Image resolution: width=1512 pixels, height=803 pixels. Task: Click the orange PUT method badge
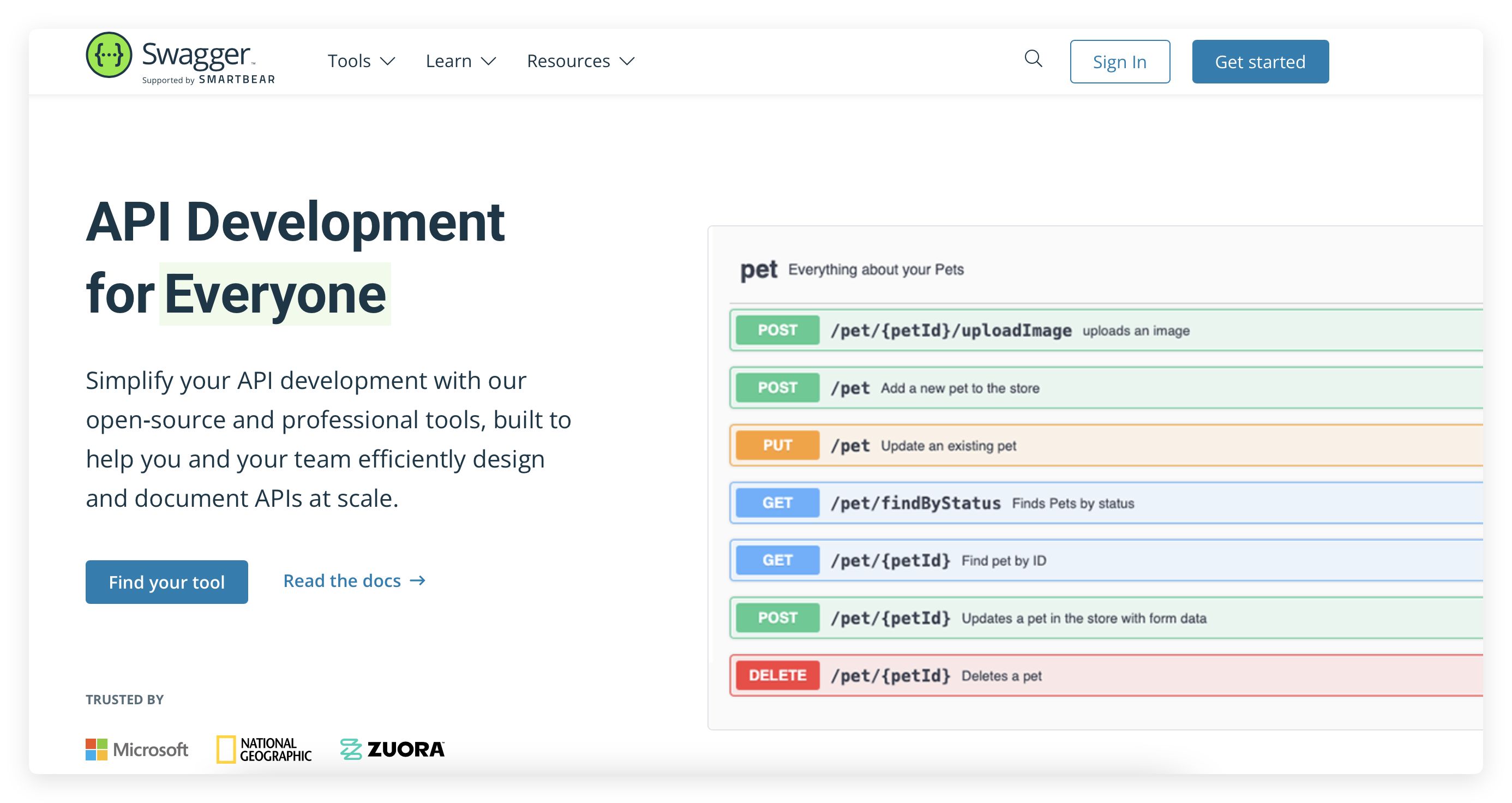pyautogui.click(x=777, y=445)
